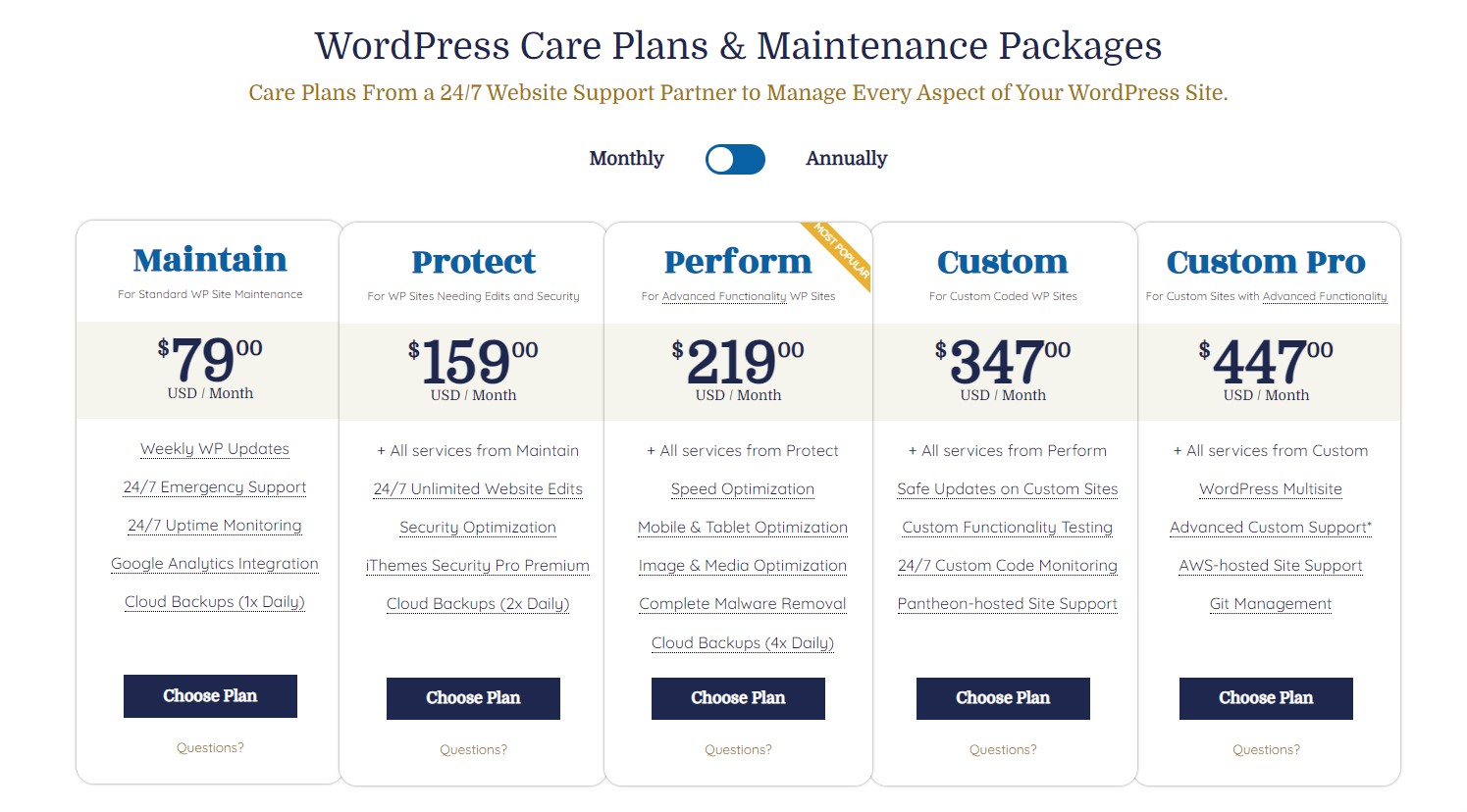1467x812 pixels.
Task: Select the Monthly billing label
Action: point(626,159)
